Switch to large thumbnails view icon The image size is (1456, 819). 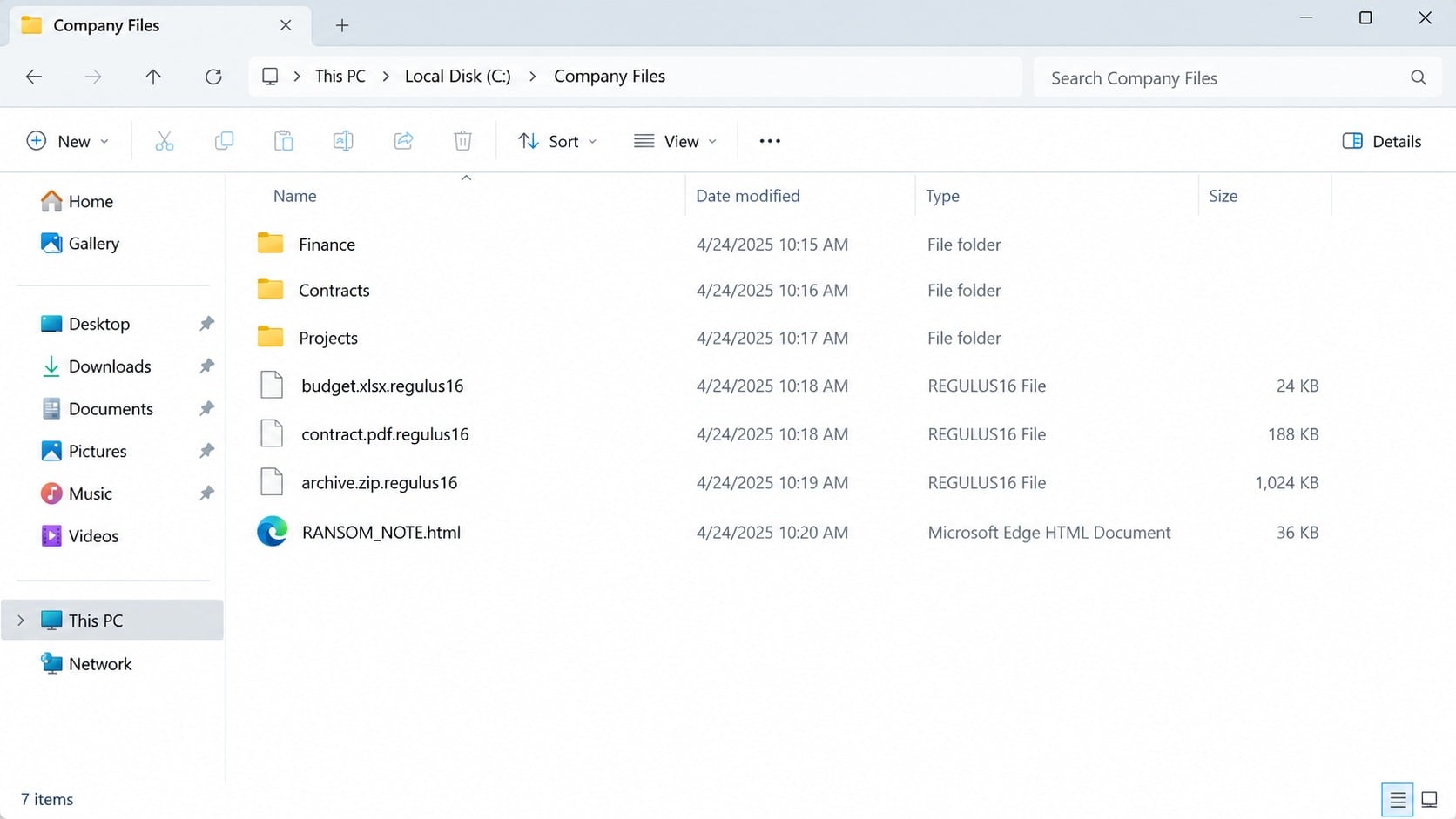point(1429,799)
